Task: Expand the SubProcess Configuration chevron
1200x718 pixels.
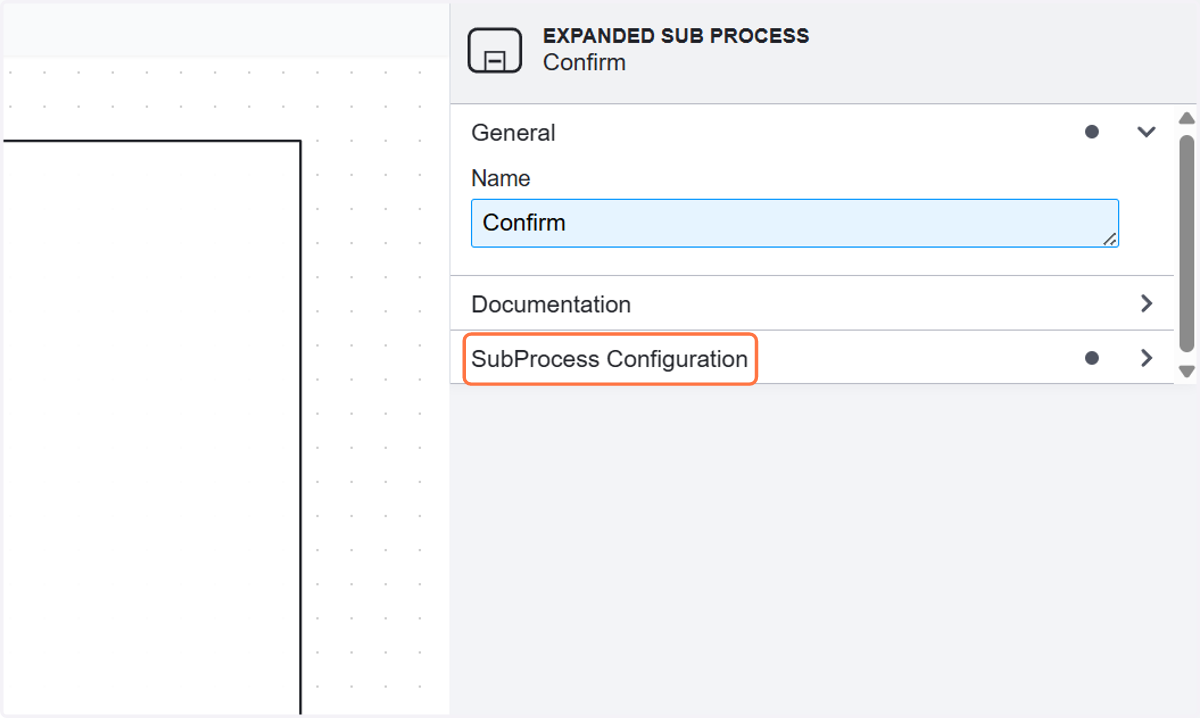Action: [1147, 358]
